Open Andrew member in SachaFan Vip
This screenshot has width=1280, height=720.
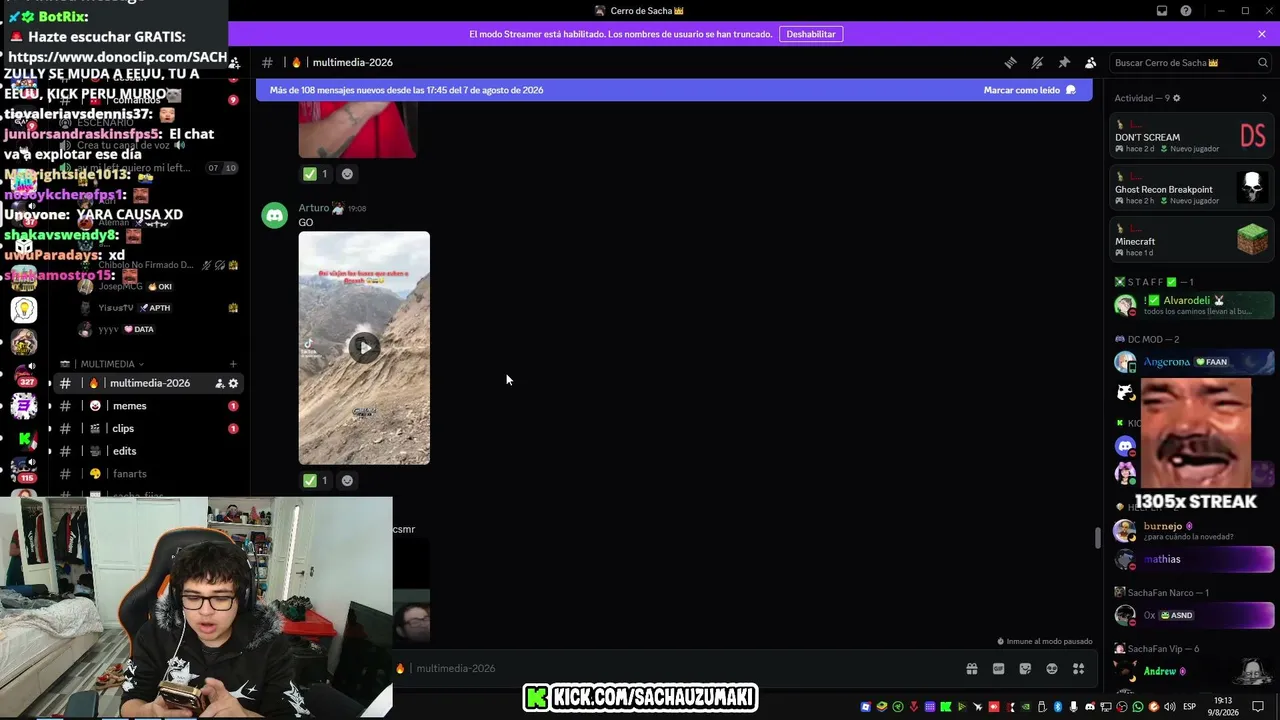(x=1193, y=672)
